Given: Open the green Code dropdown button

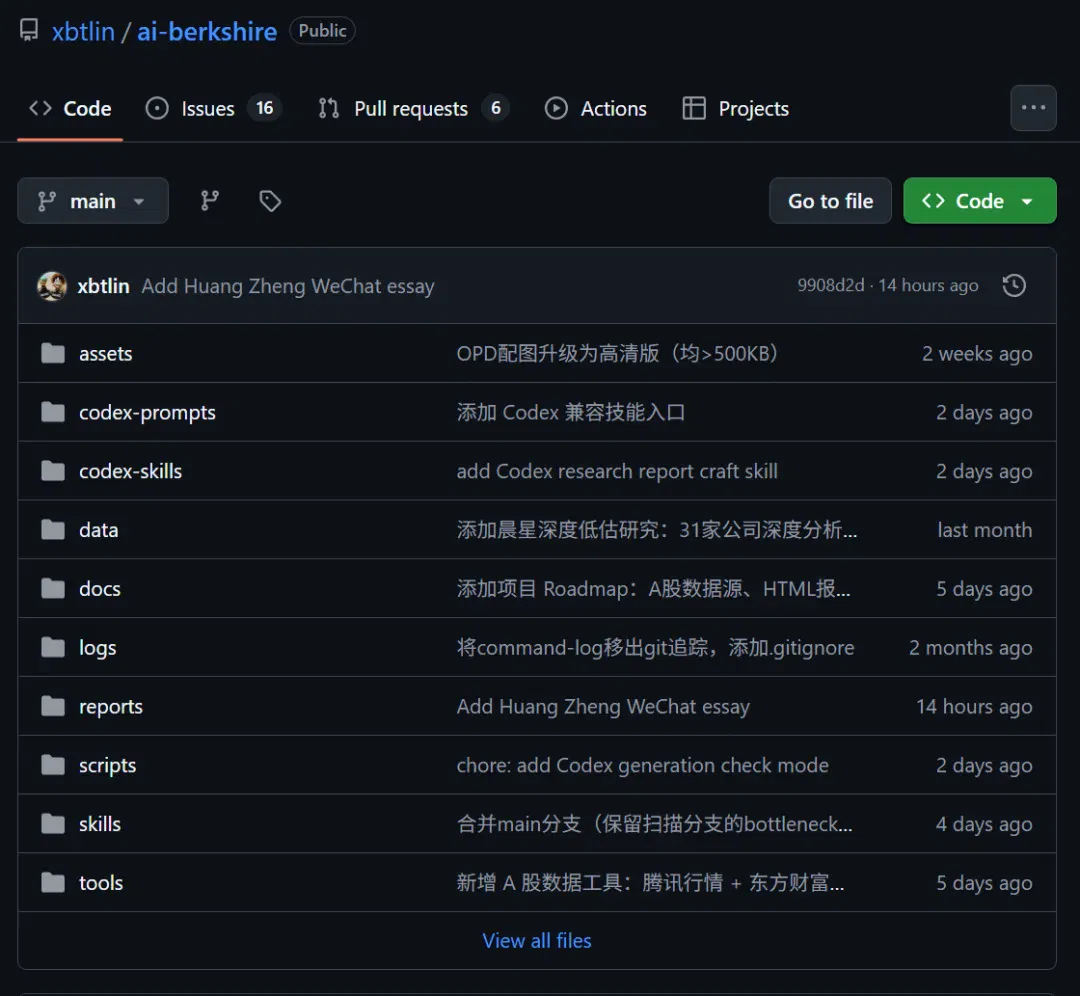Looking at the screenshot, I should [x=979, y=200].
